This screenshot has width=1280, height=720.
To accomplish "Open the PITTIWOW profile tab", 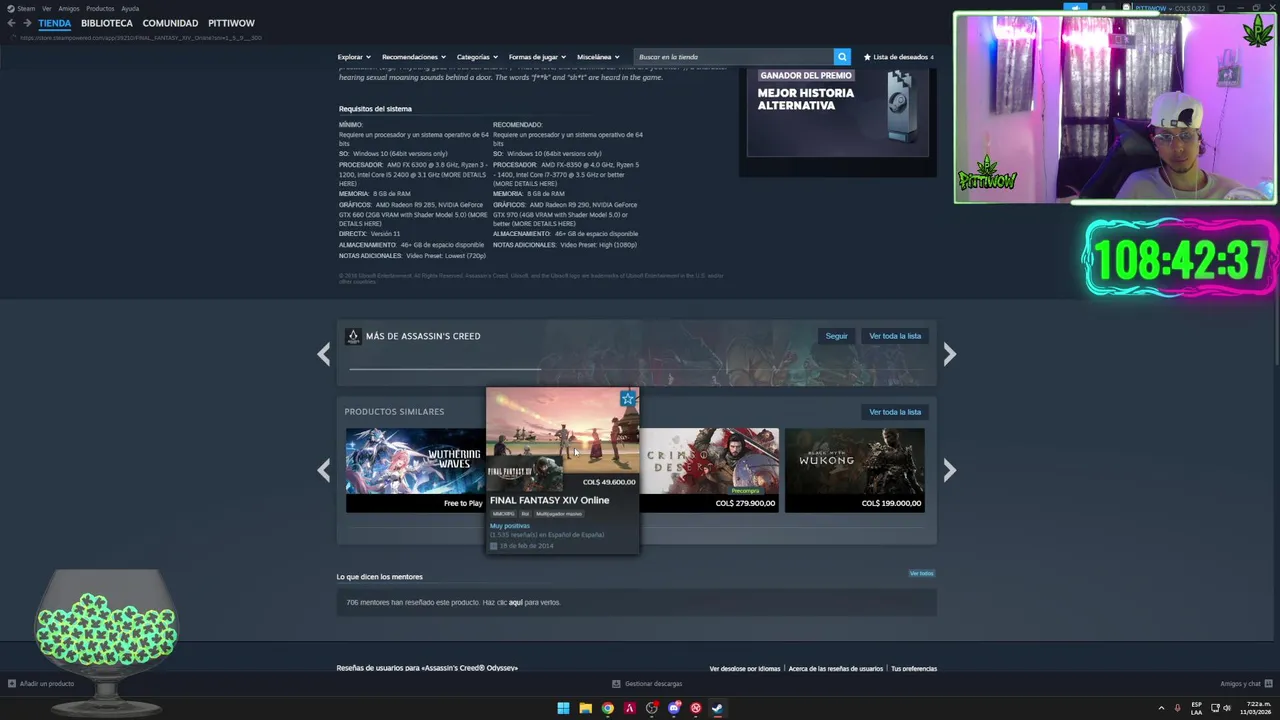I will coord(231,23).
